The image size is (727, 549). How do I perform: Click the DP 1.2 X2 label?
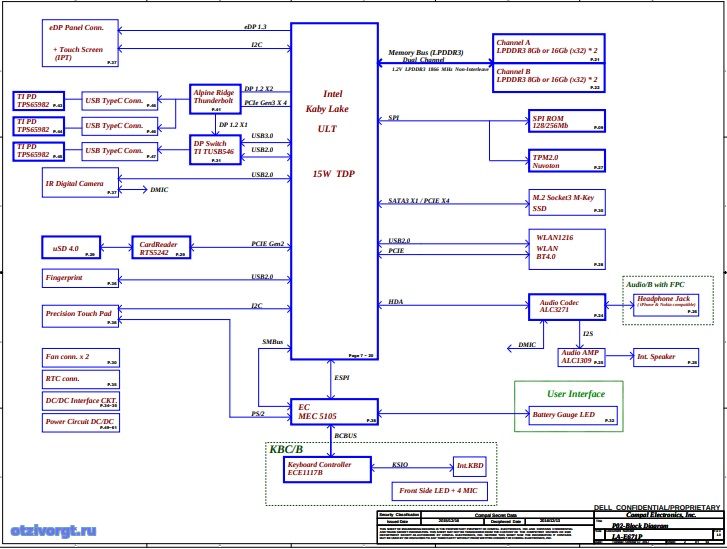point(259,89)
